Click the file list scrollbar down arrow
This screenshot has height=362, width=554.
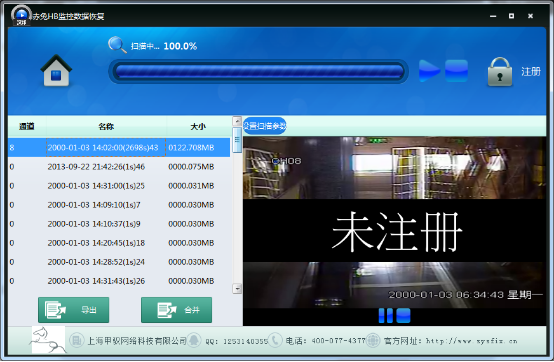237,289
